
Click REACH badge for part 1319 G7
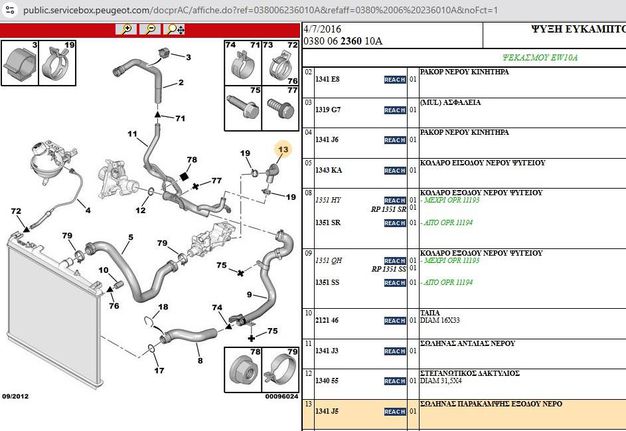[395, 110]
